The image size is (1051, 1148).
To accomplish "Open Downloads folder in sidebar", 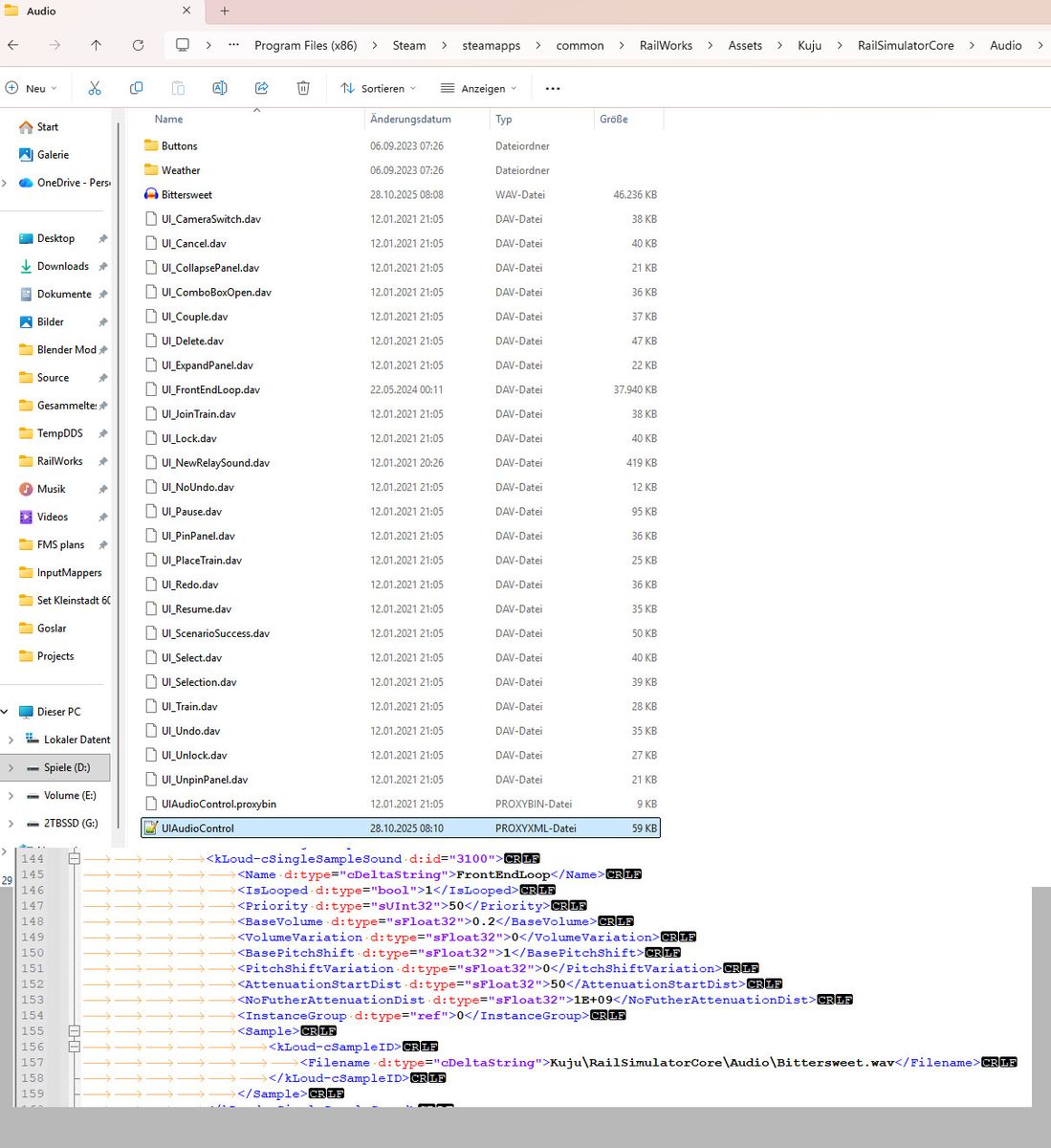I will click(62, 266).
